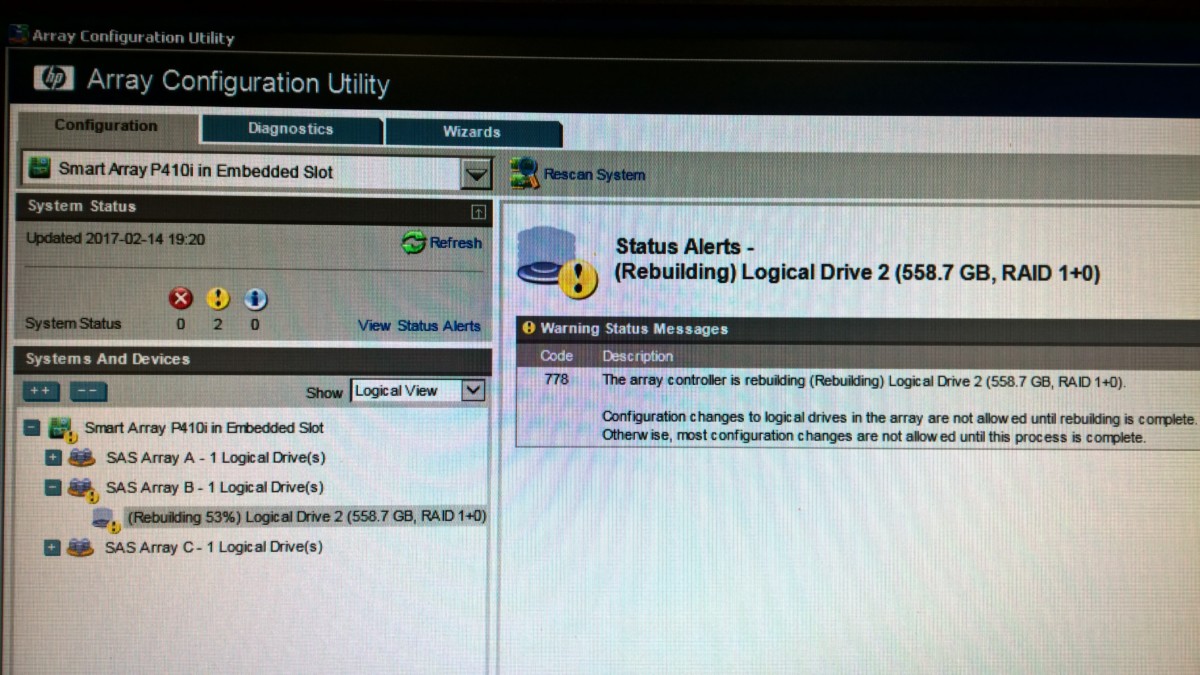Open the Show Logical View dropdown
This screenshot has height=675, width=1200.
click(x=474, y=391)
